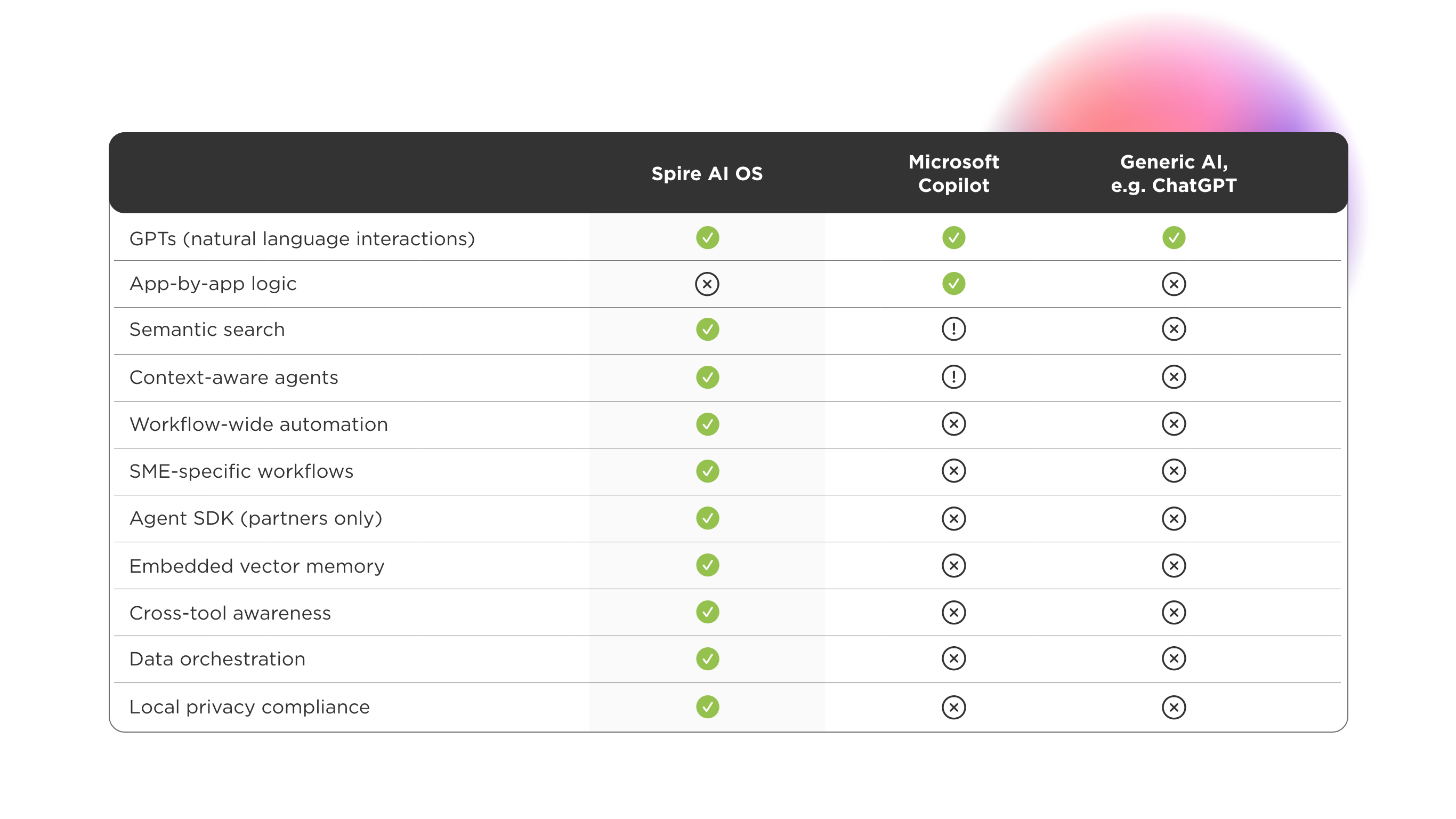Click the Context-aware agents row label
Viewport: 1456px width, 819px height.
click(233, 378)
